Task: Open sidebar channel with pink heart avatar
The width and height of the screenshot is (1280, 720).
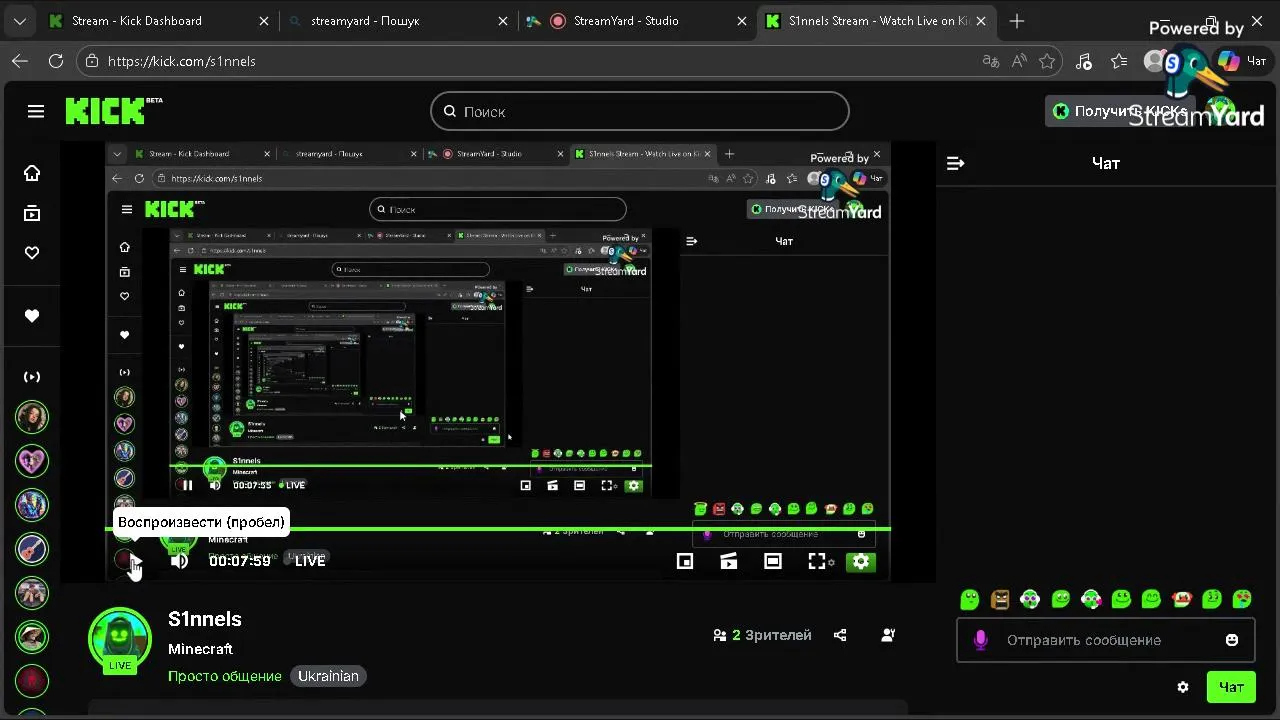Action: pos(32,461)
